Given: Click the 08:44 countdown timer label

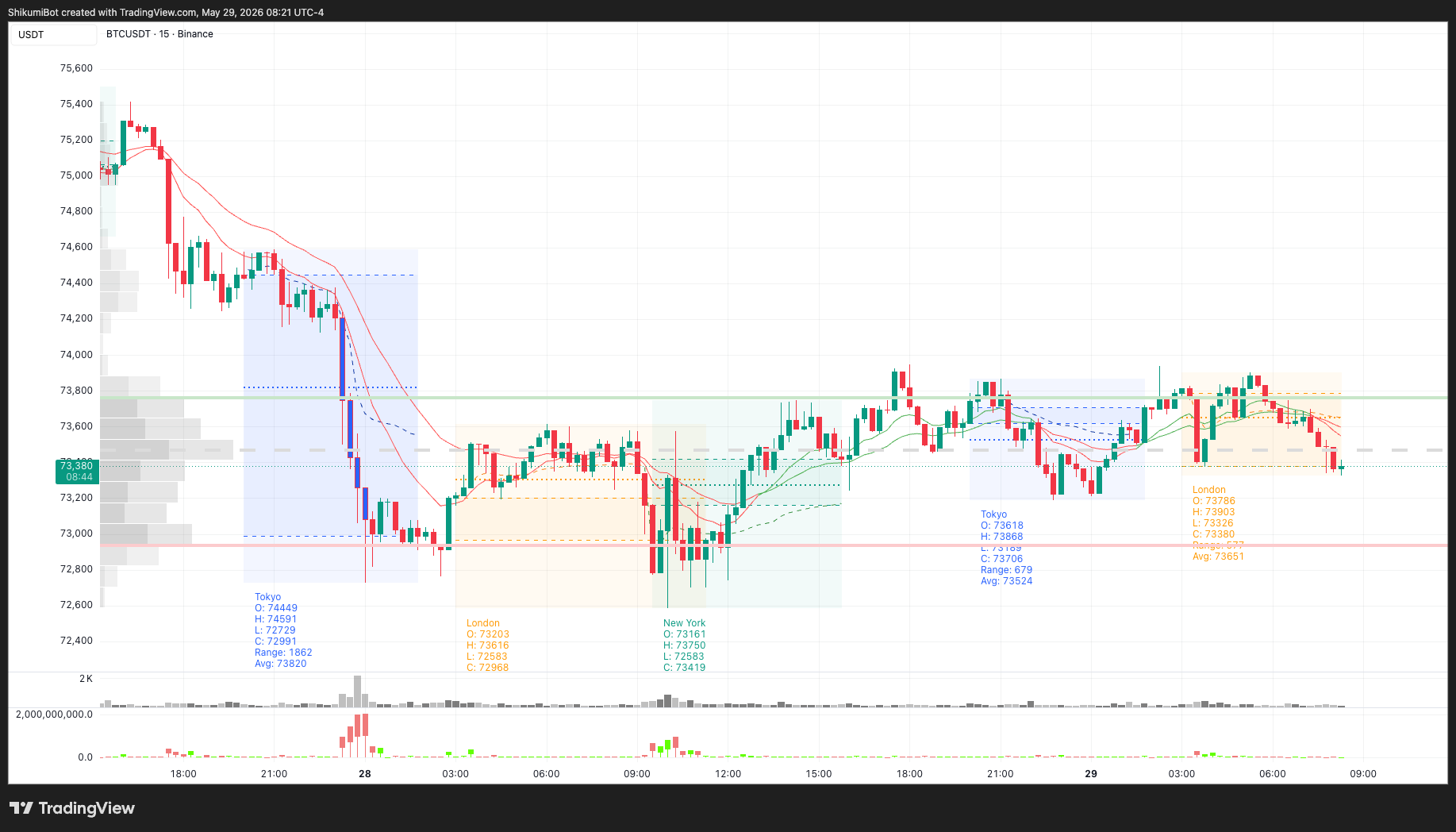Looking at the screenshot, I should click(77, 477).
